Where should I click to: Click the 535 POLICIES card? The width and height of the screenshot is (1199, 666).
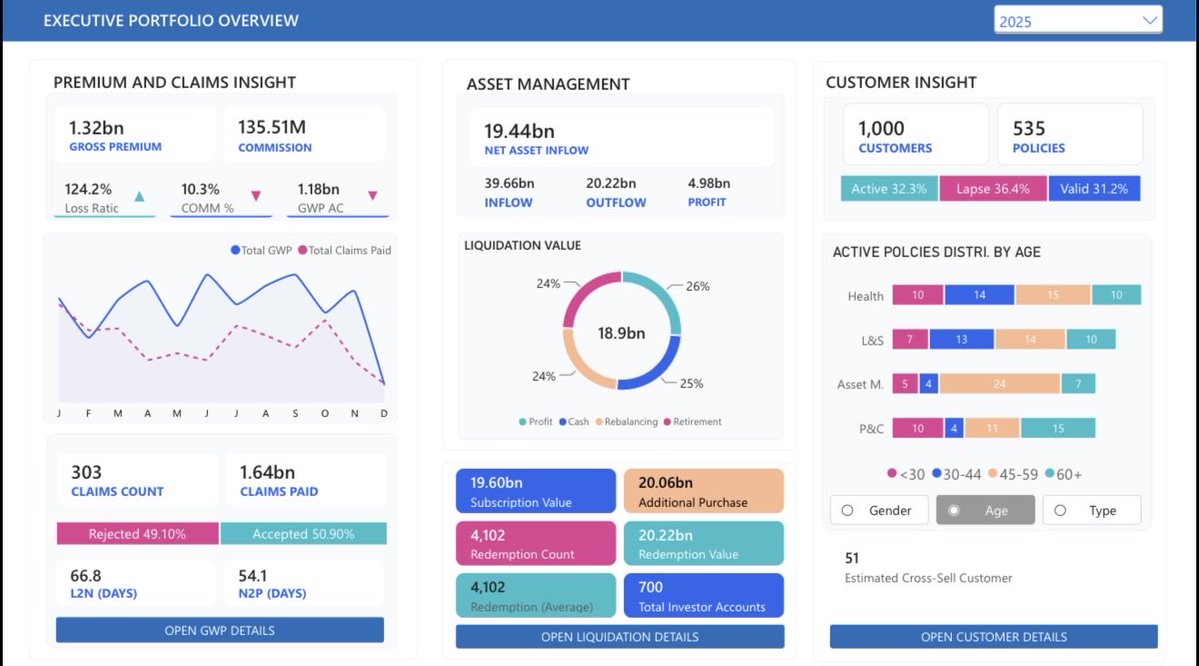1070,135
